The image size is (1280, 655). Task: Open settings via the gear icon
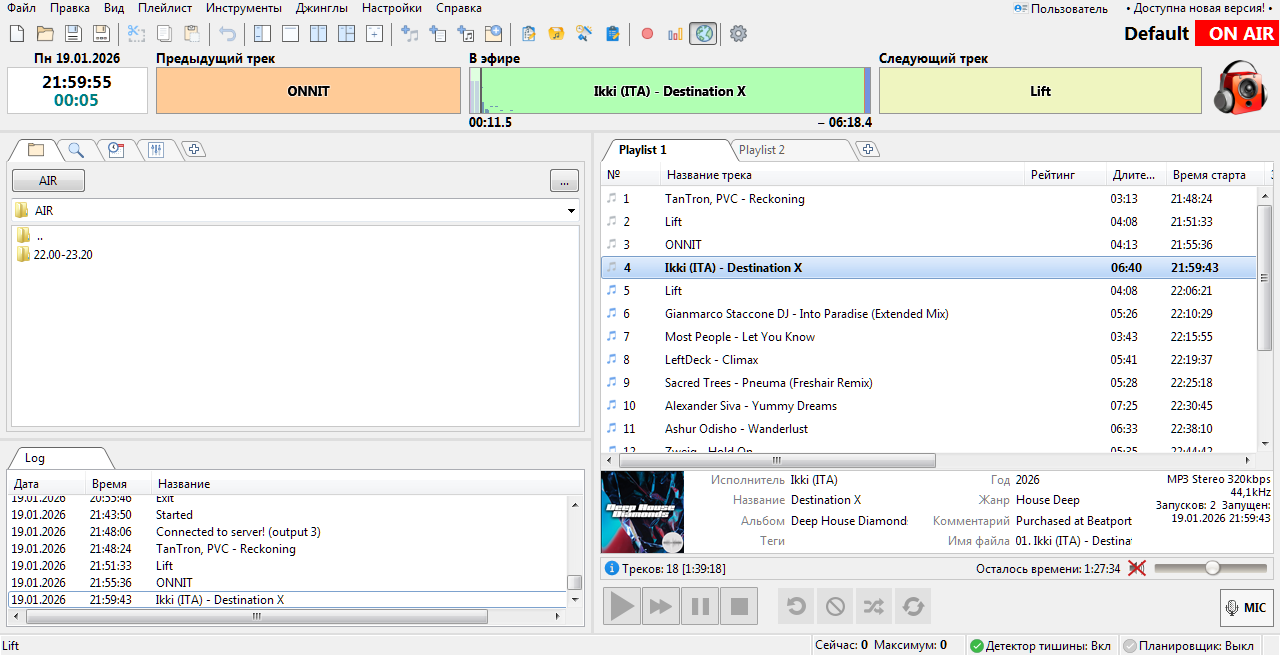point(738,34)
